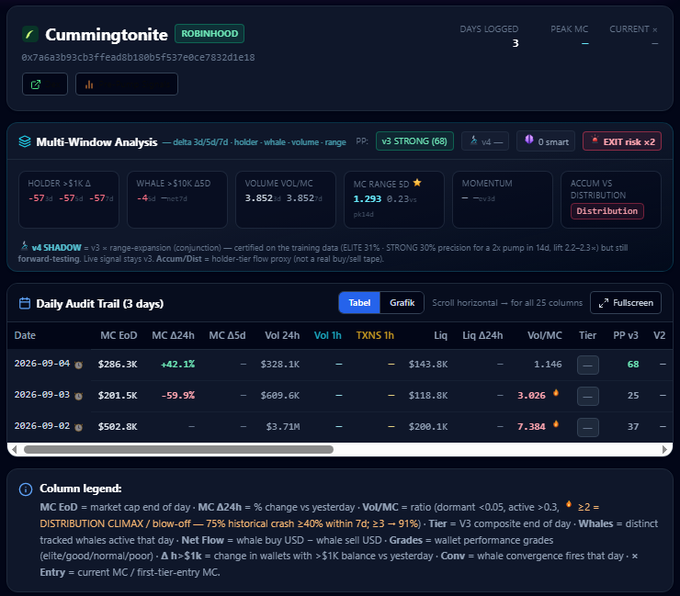Click the clock icon next to 2026-09-04

[78, 365]
